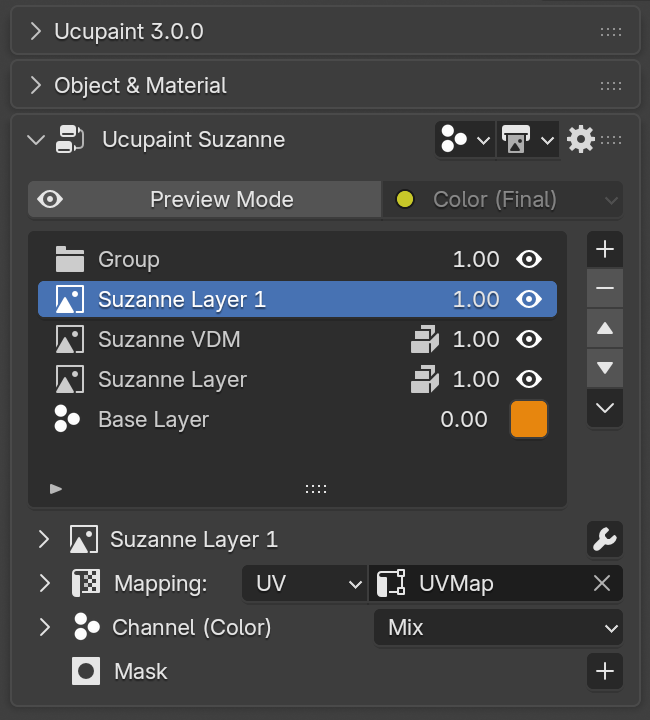Open the Mix blend mode dropdown
650x720 pixels.
[x=499, y=628]
